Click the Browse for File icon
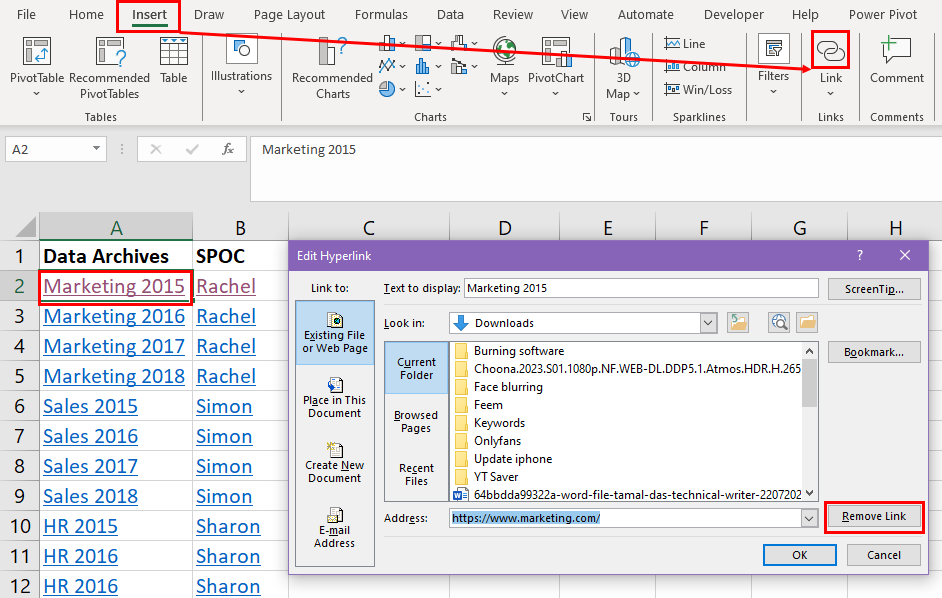Screen dimensions: 942x598 tap(807, 323)
